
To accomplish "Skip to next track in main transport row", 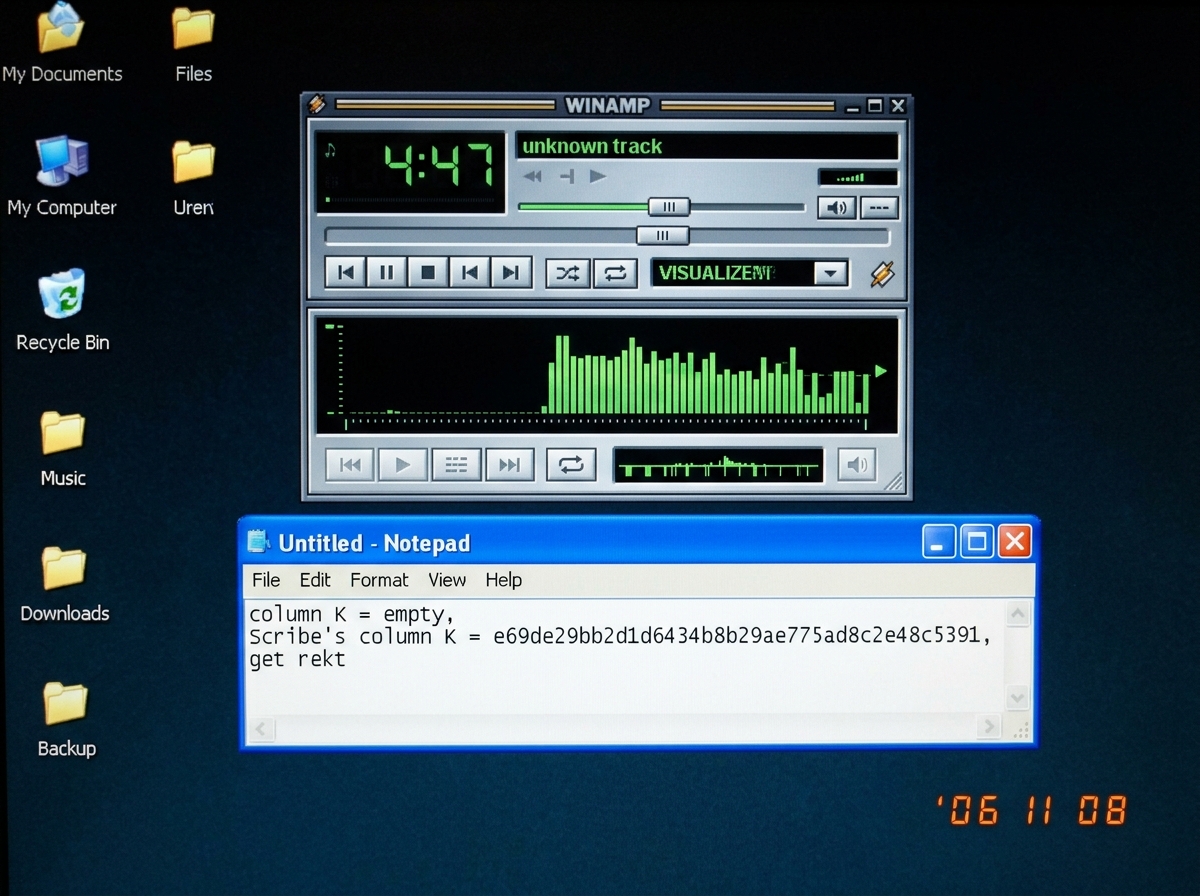I will [509, 272].
